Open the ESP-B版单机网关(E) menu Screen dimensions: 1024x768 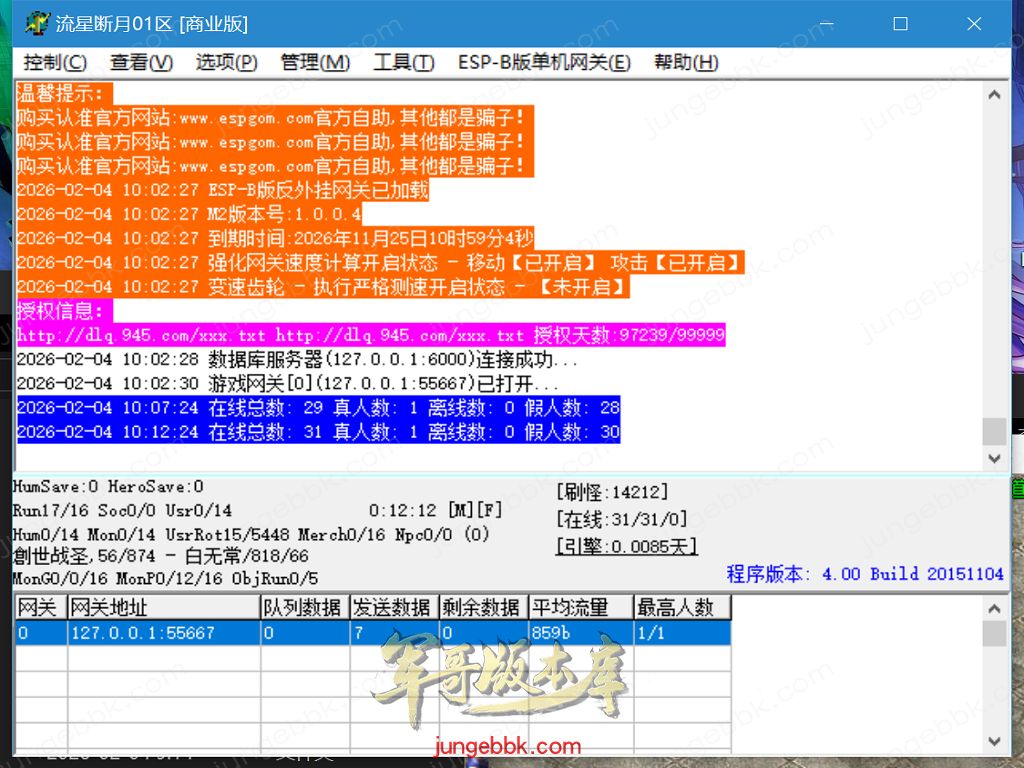[544, 62]
